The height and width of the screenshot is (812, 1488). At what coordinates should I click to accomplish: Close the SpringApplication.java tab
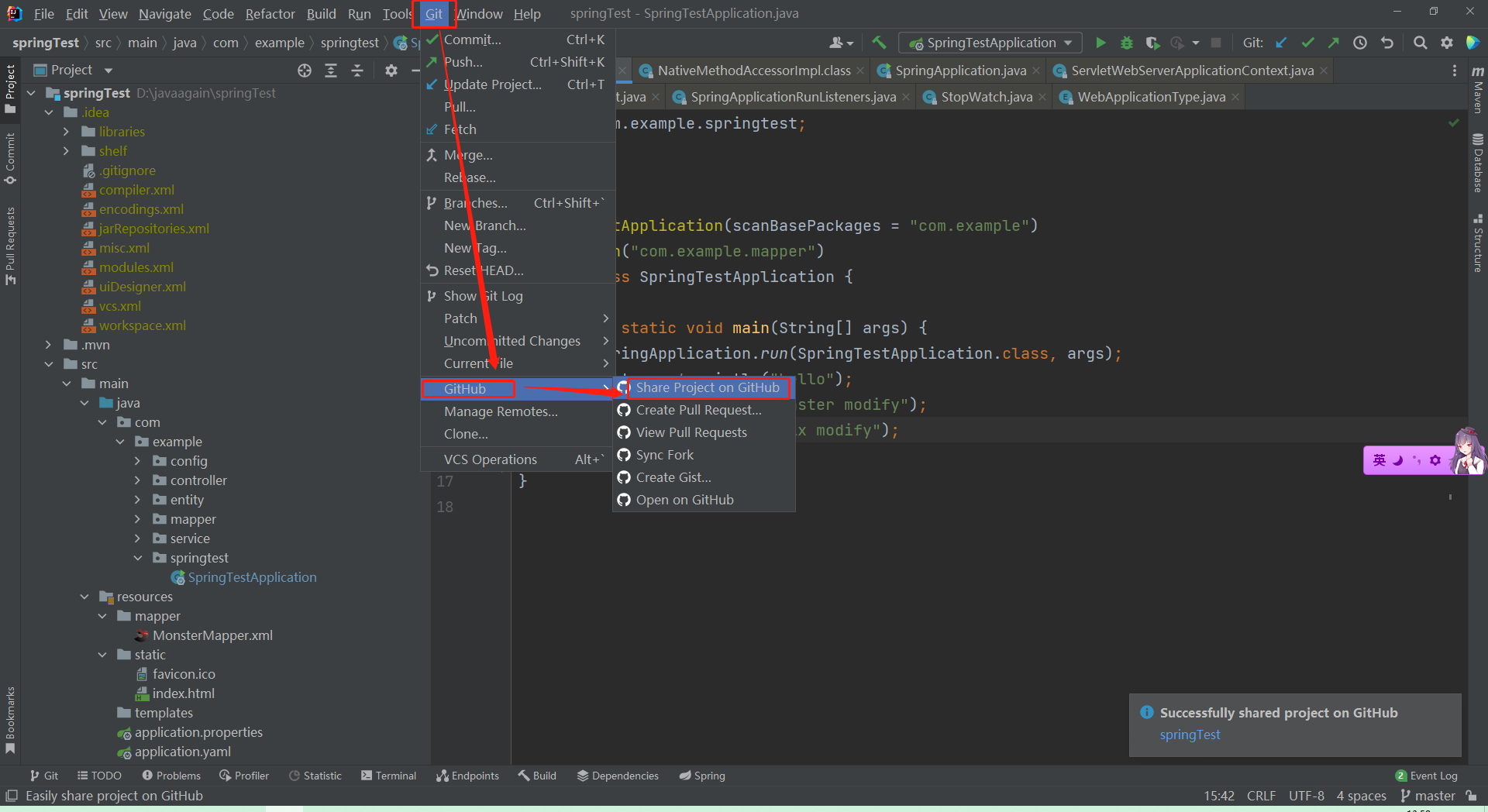click(x=1036, y=71)
